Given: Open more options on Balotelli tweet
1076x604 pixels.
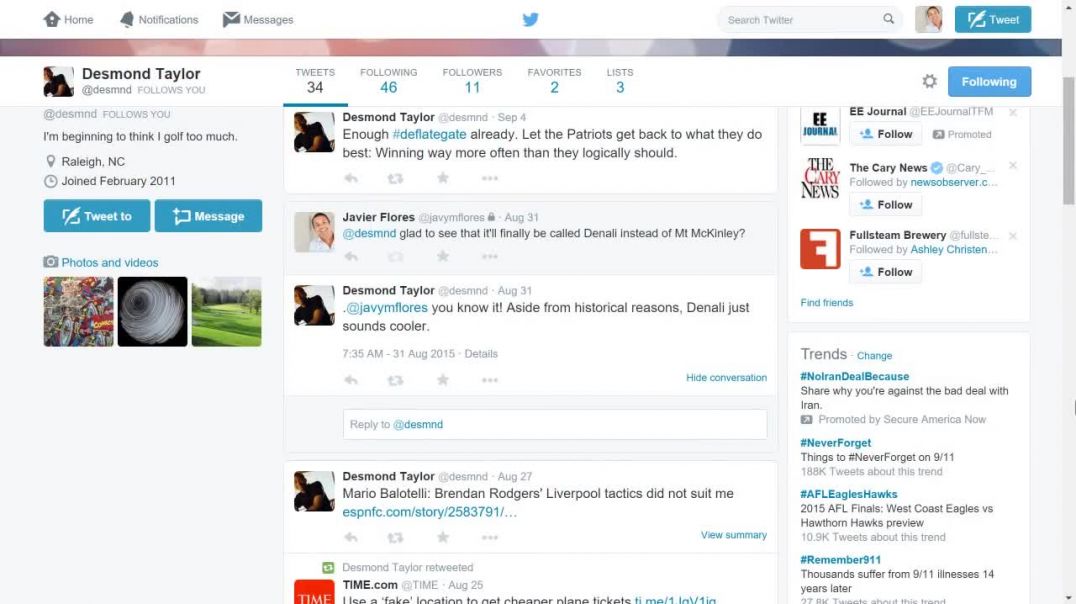Looking at the screenshot, I should [x=489, y=537].
